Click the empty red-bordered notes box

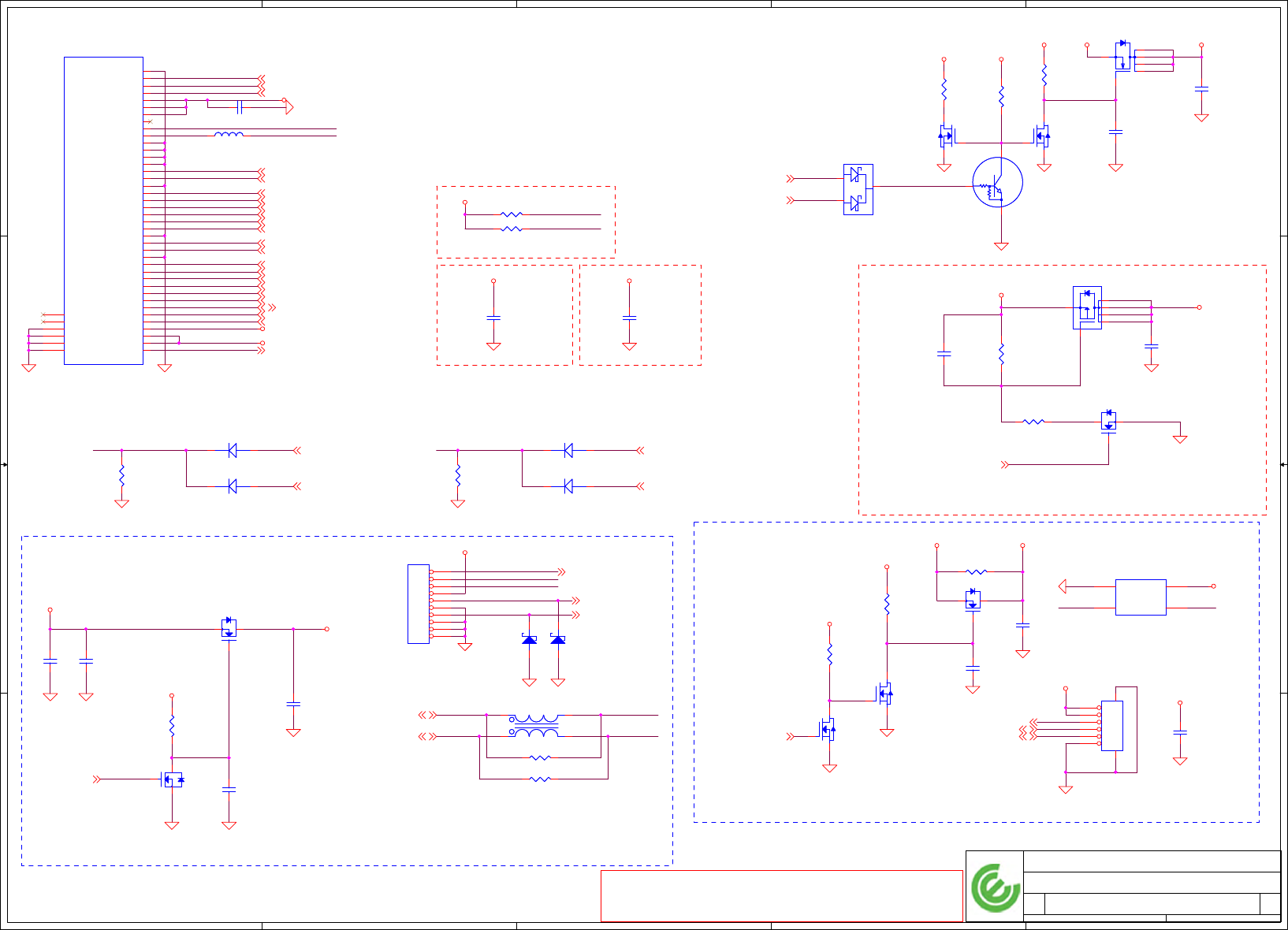(x=782, y=896)
